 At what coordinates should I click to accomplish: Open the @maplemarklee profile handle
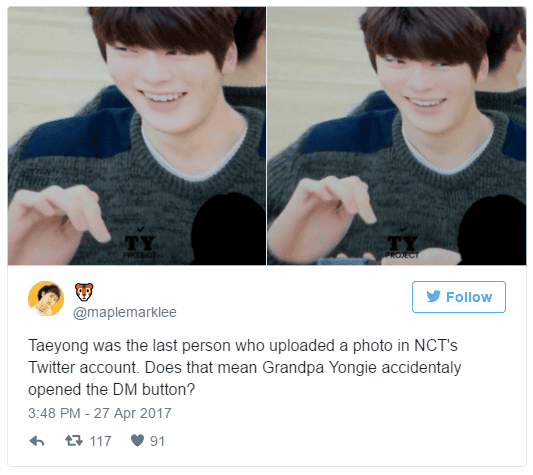pyautogui.click(x=125, y=312)
